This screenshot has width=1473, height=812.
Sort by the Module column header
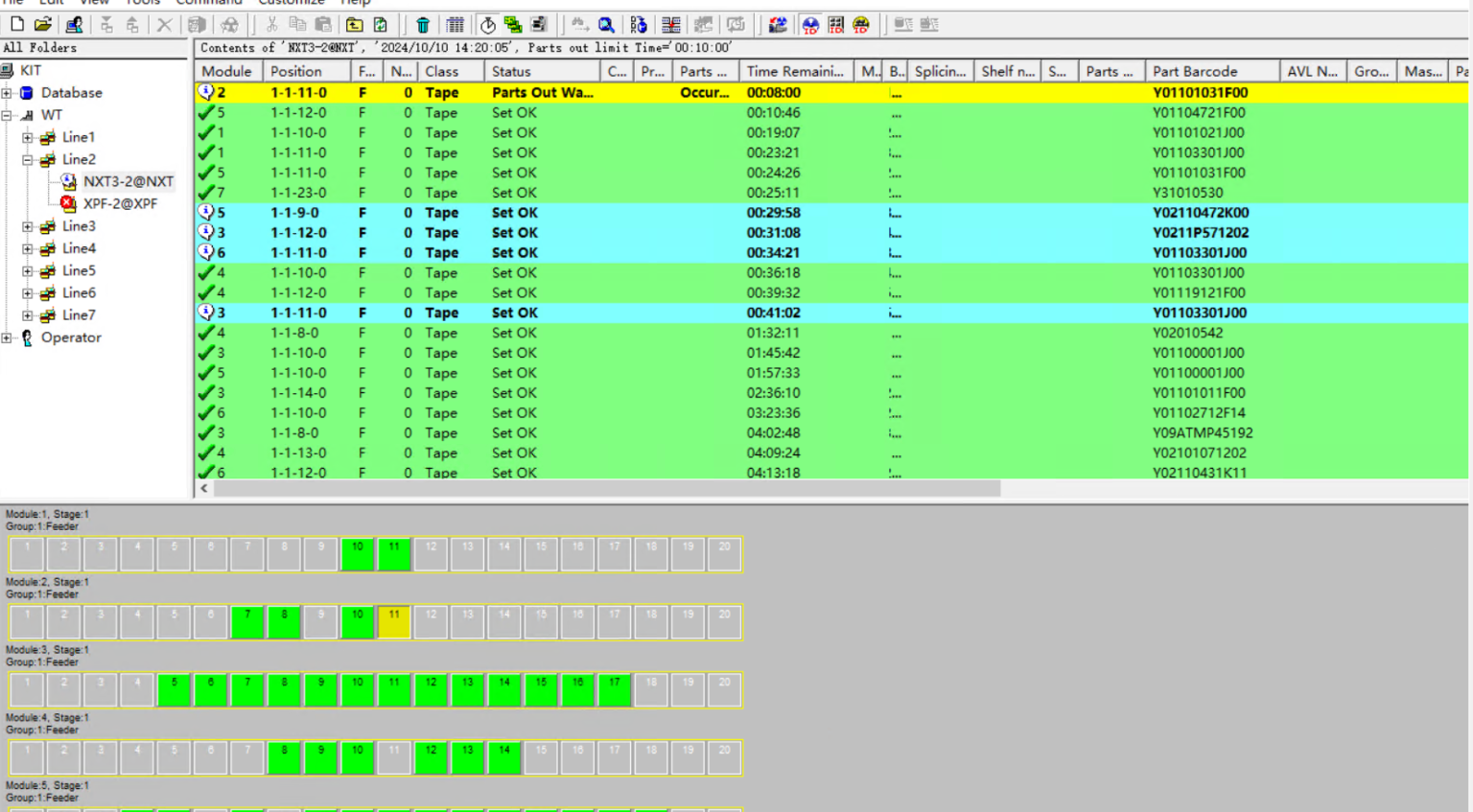point(228,71)
